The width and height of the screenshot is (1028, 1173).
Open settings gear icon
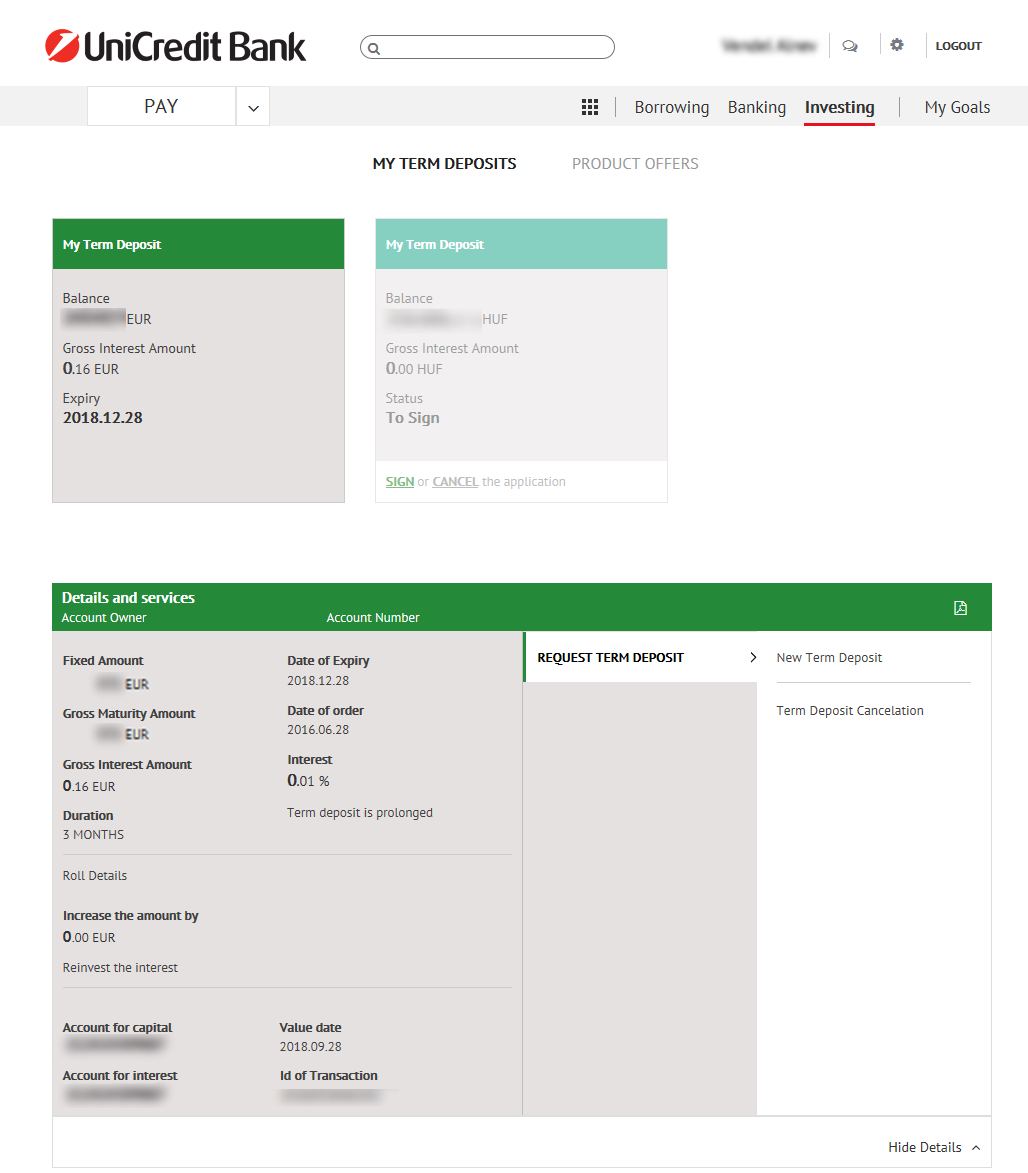click(x=897, y=45)
